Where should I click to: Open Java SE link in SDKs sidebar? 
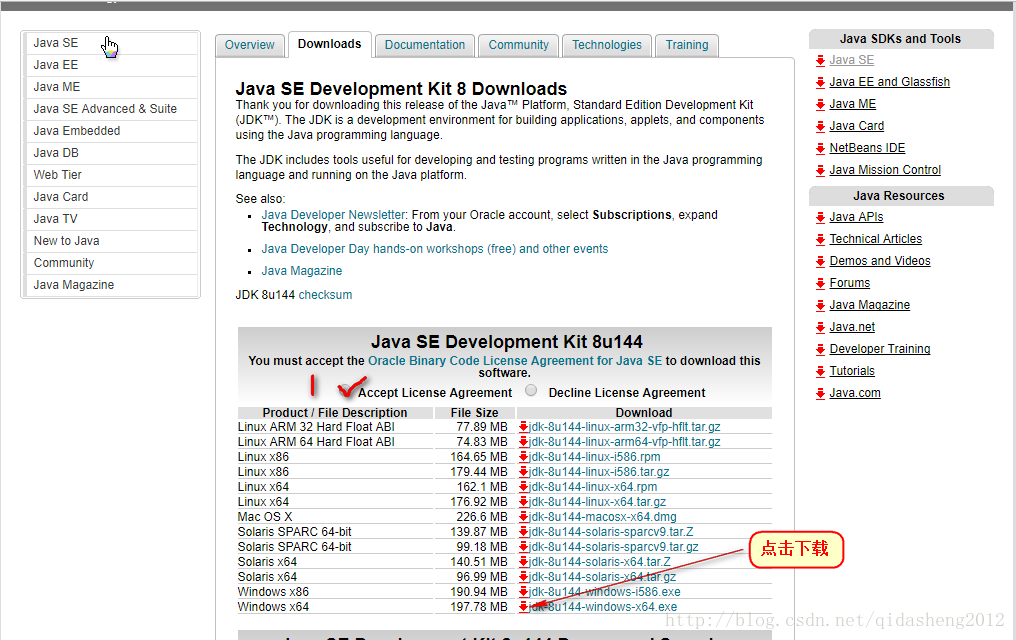(851, 60)
